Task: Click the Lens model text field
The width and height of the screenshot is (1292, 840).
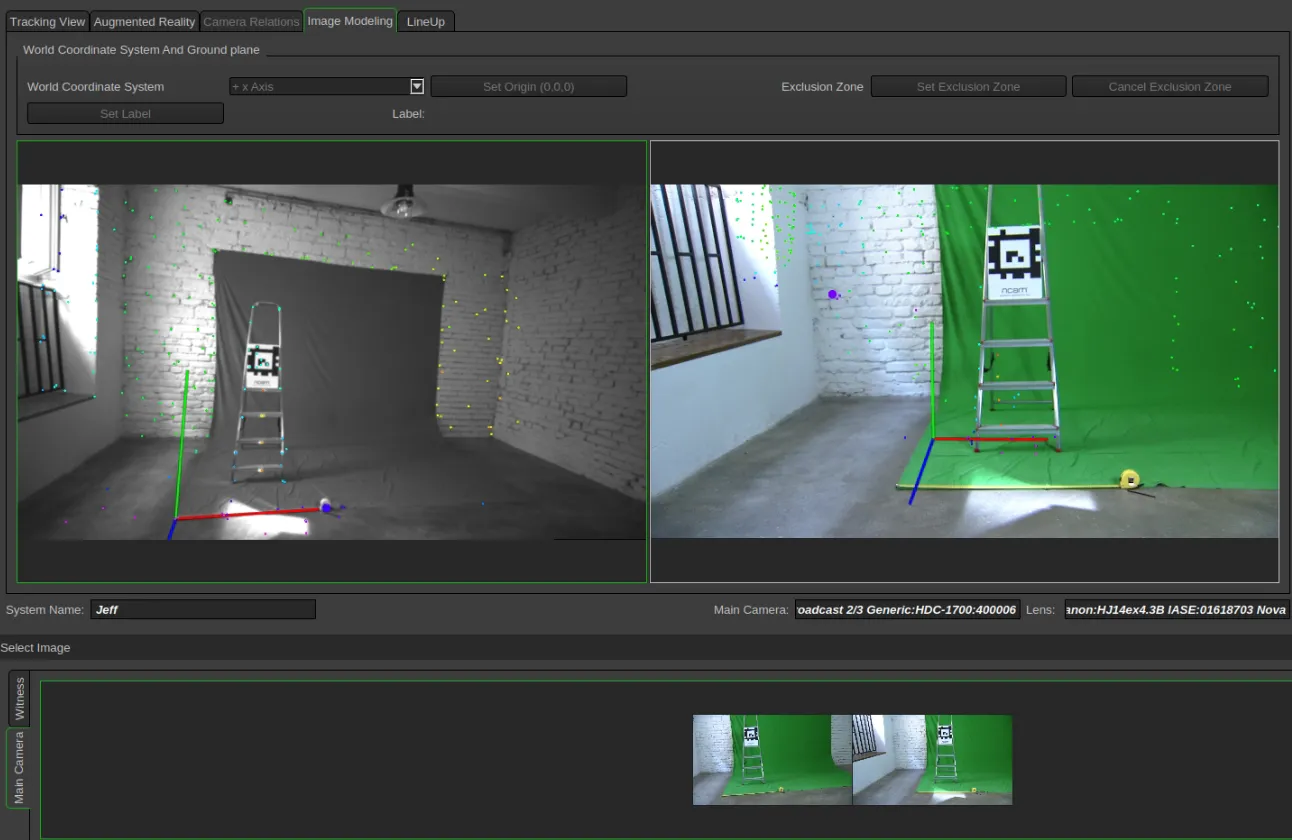Action: pyautogui.click(x=1177, y=609)
